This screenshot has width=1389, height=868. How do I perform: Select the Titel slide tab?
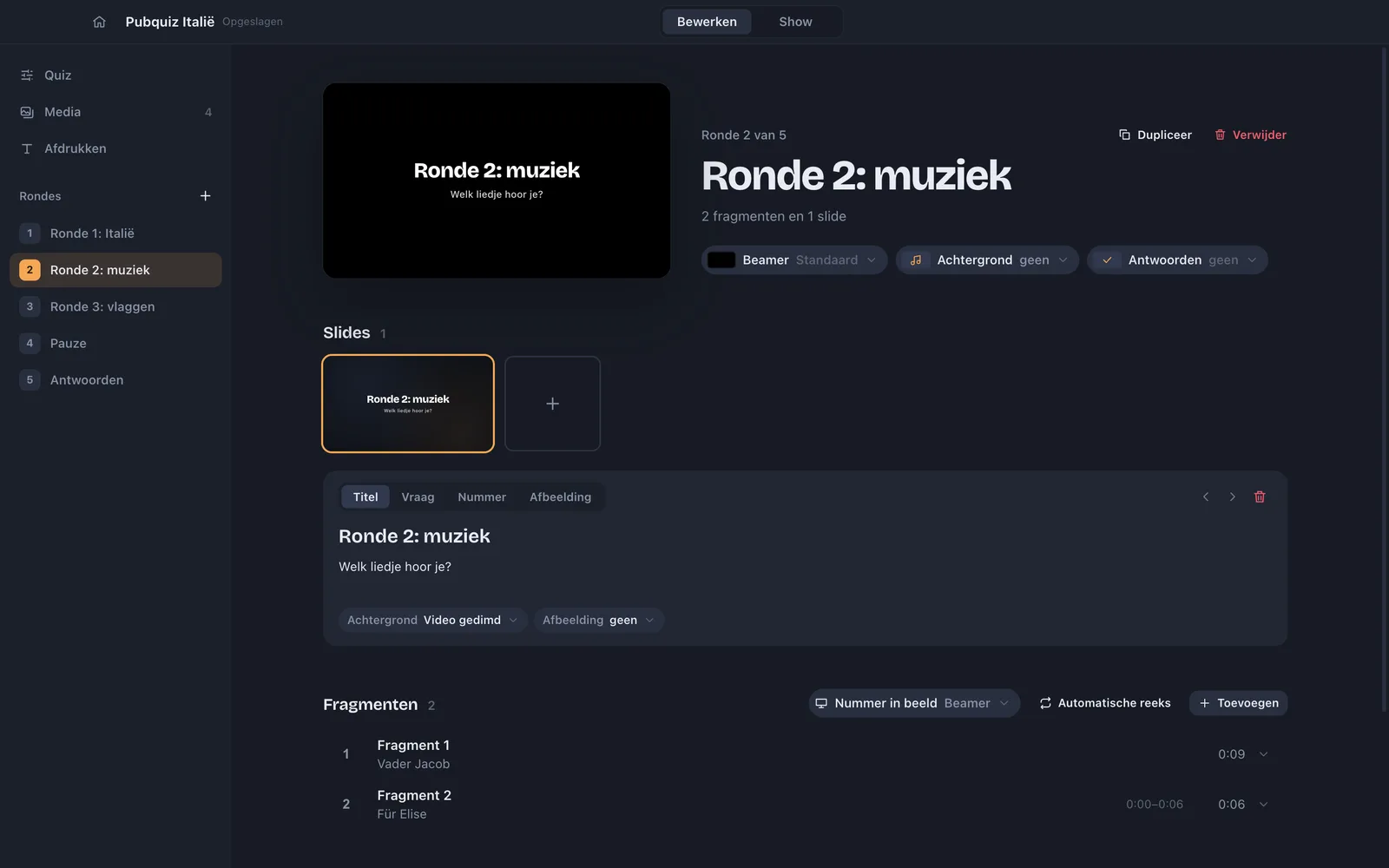(x=365, y=496)
